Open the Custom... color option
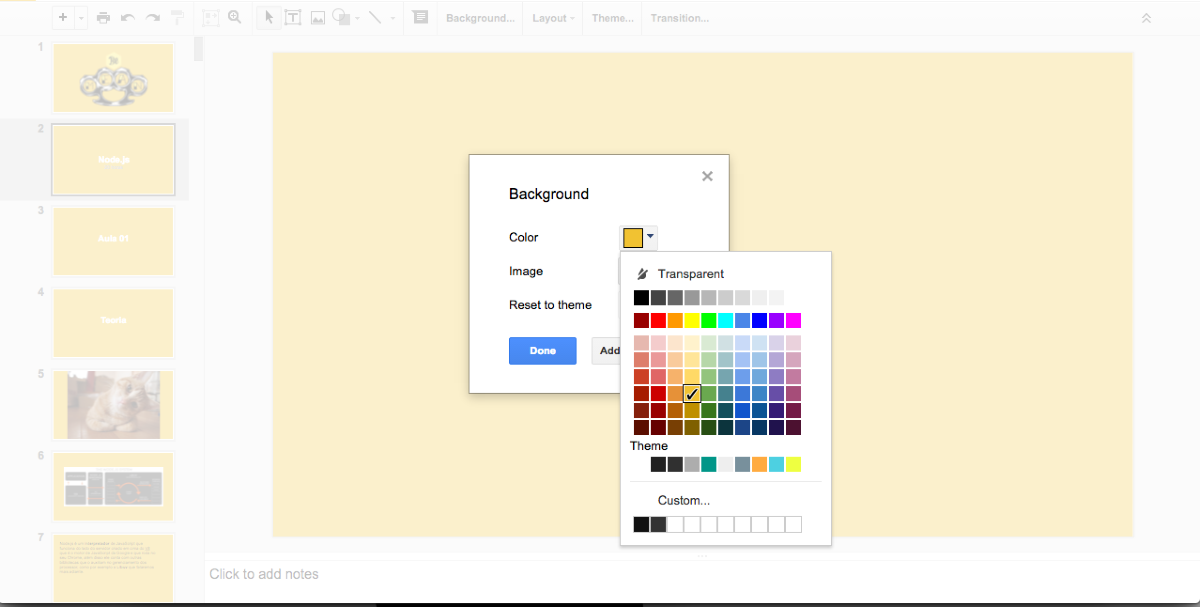Viewport: 1200px width, 607px height. pos(684,500)
